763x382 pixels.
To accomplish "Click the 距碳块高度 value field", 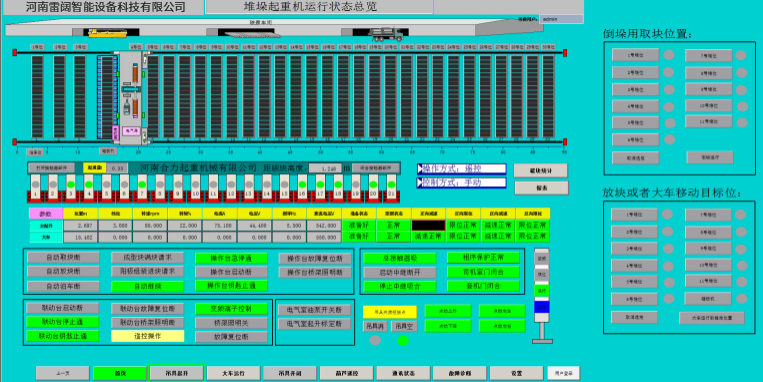I will 325,168.
